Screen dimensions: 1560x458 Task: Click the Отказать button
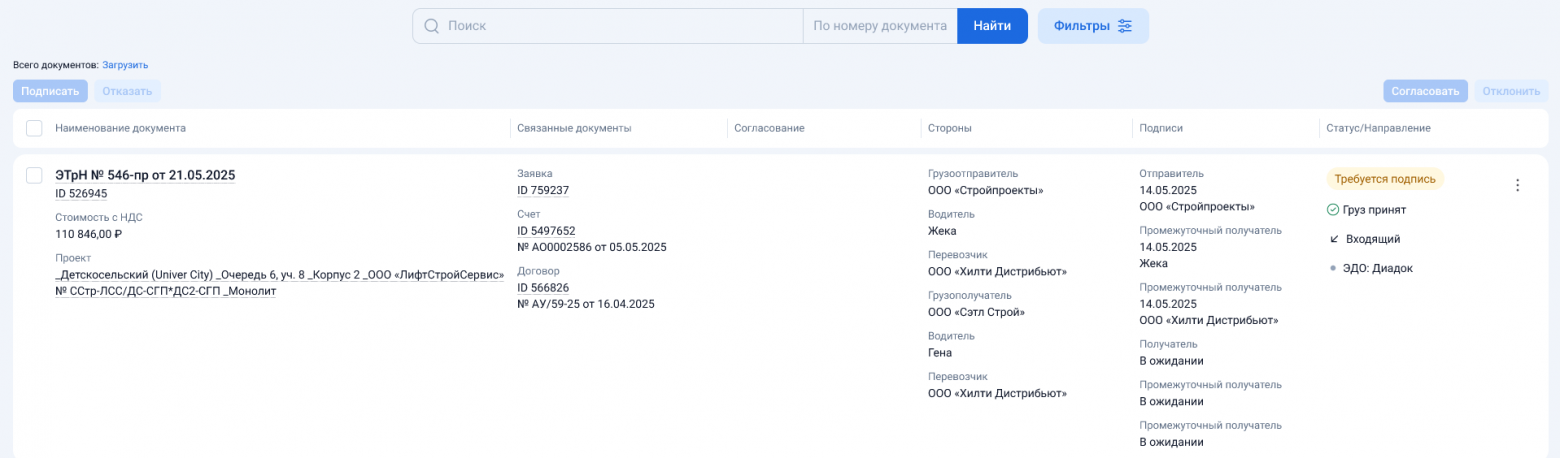tap(127, 91)
